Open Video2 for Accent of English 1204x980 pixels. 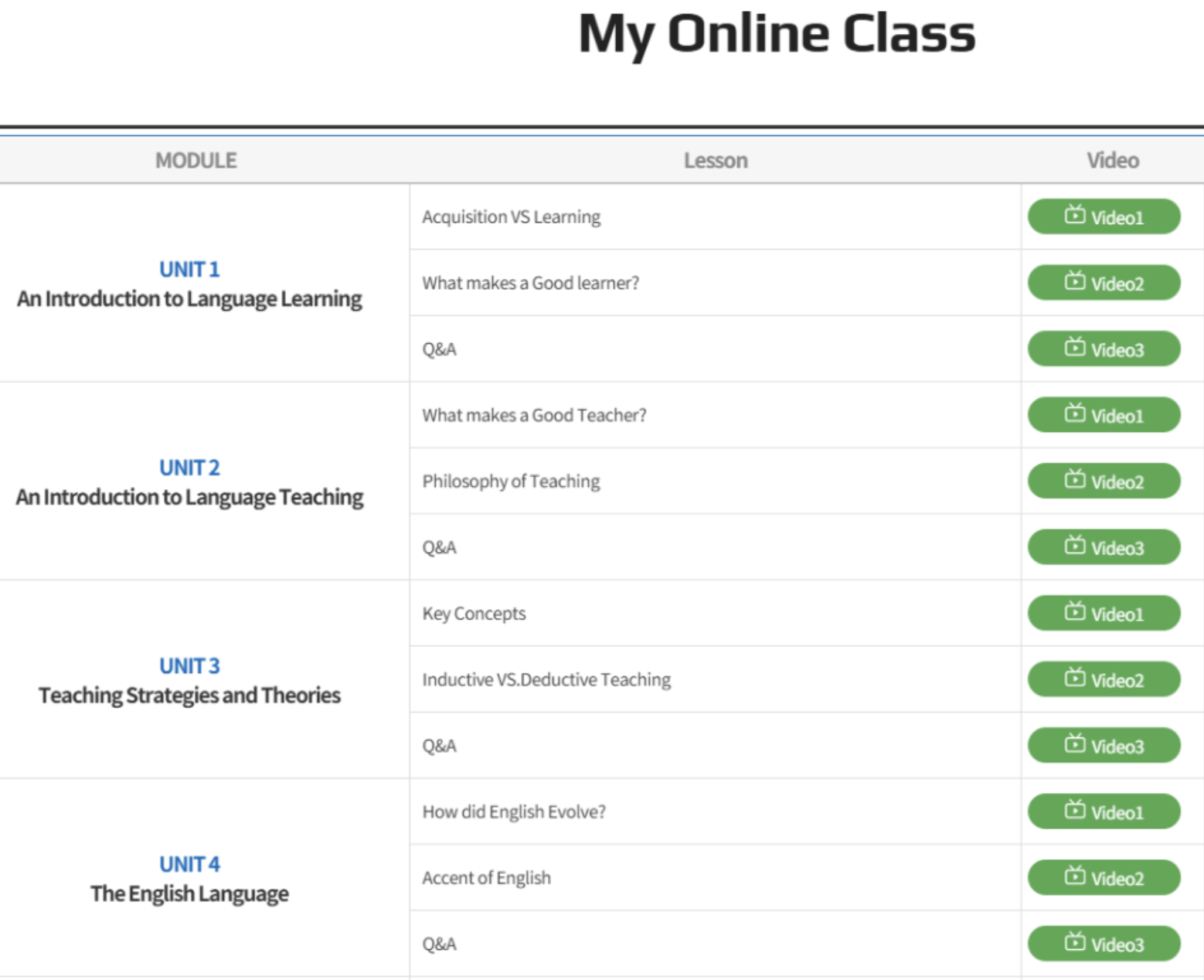point(1104,878)
